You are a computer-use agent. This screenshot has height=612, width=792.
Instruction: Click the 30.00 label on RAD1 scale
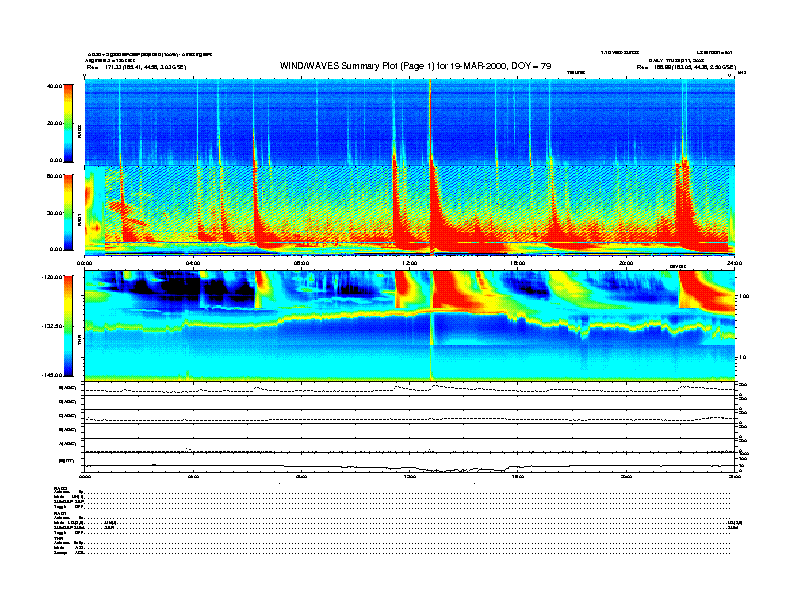pos(54,213)
